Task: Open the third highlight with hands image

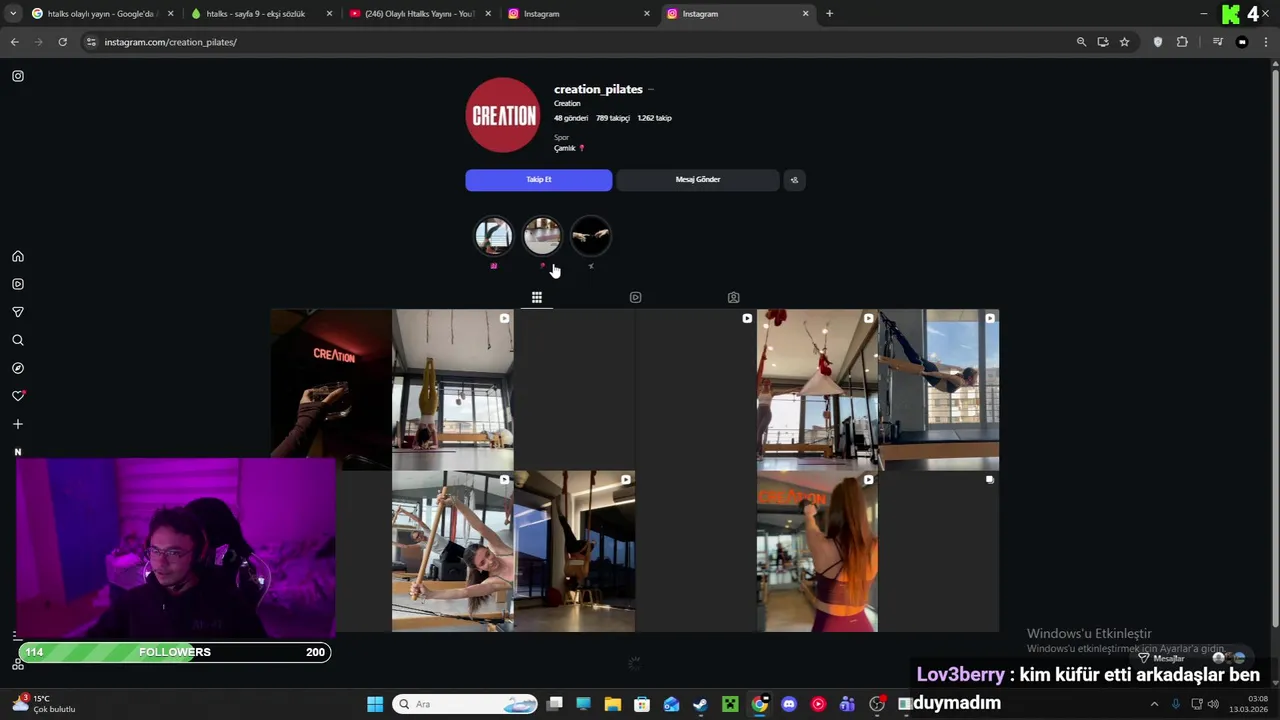Action: tap(591, 236)
